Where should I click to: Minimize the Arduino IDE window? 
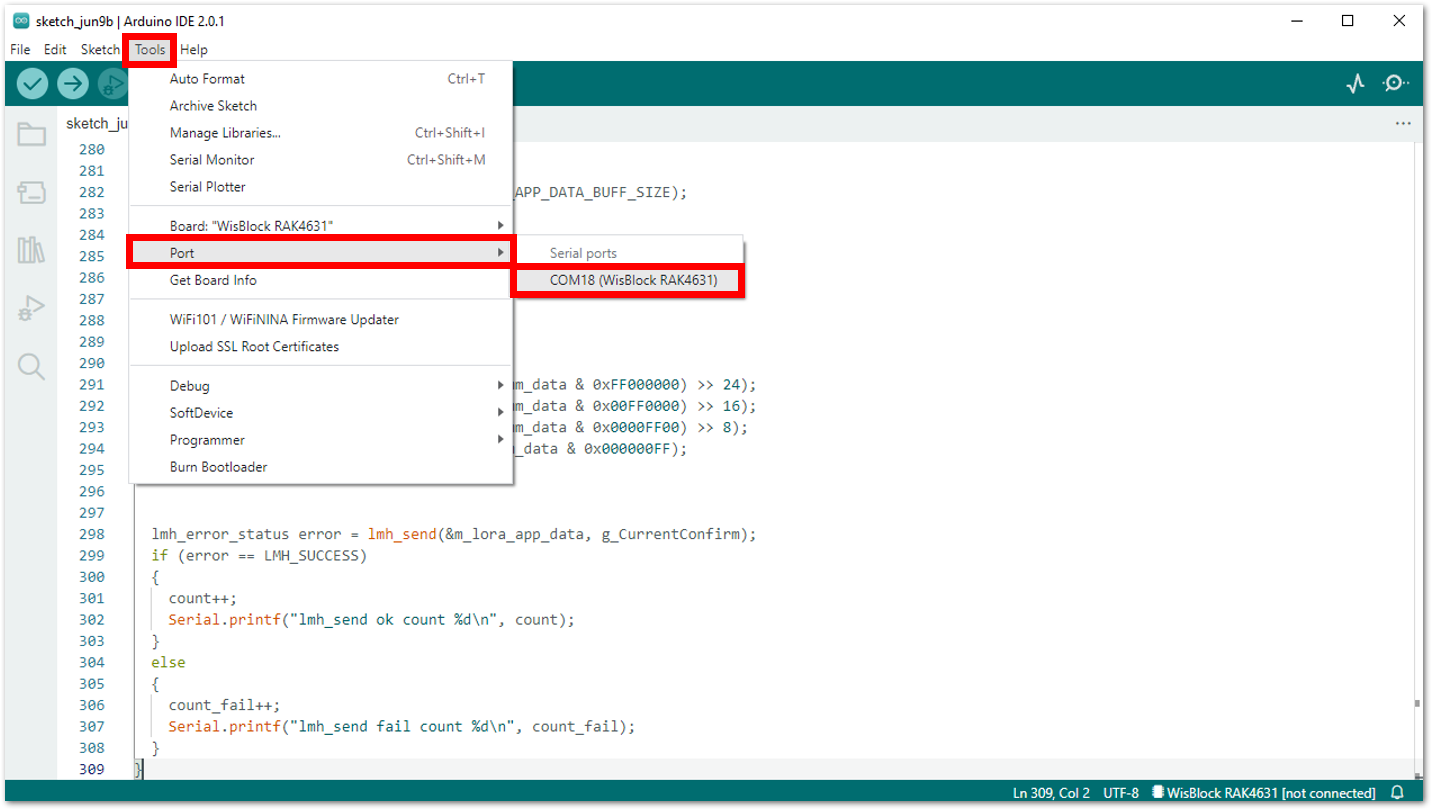[1296, 21]
